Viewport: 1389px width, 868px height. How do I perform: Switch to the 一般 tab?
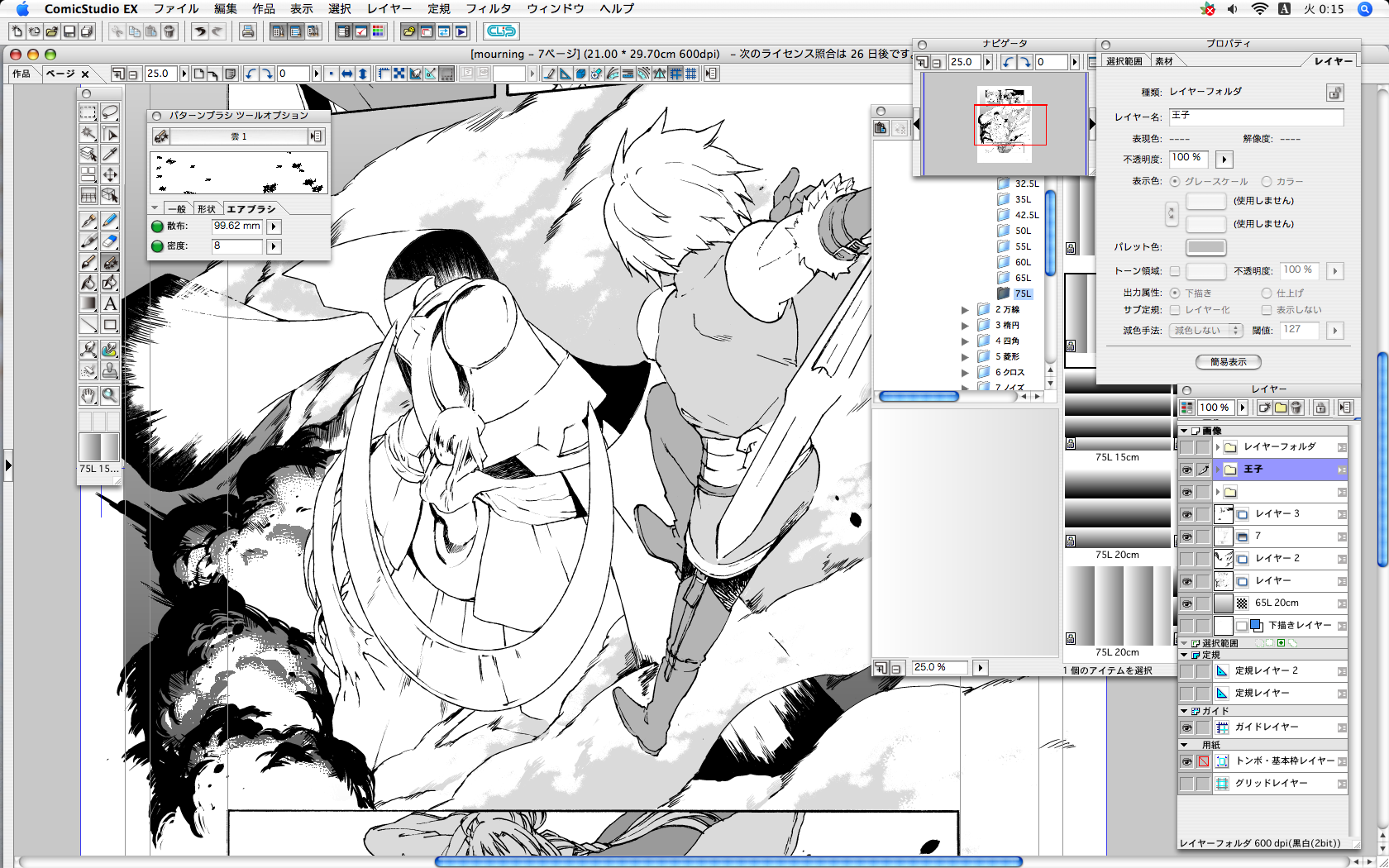[x=178, y=209]
